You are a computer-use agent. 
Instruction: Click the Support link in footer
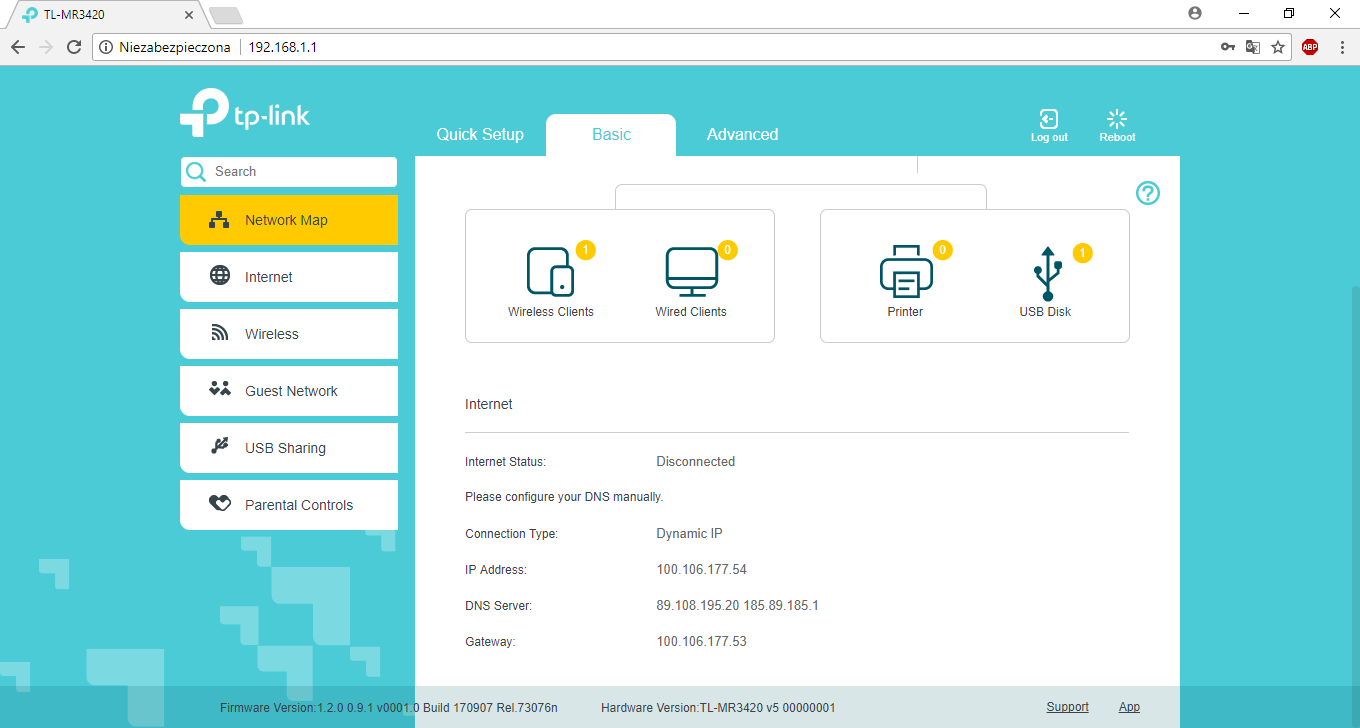[x=1067, y=707]
